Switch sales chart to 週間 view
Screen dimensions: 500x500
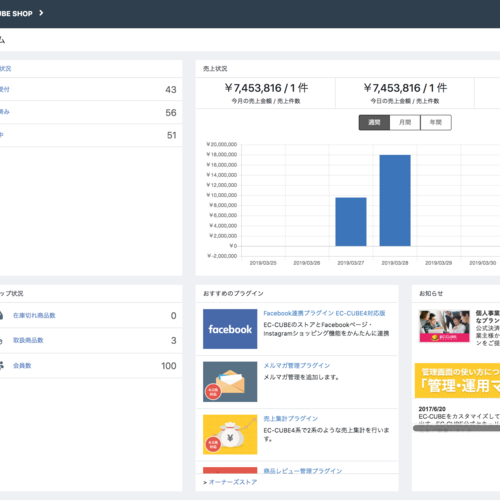tap(374, 122)
